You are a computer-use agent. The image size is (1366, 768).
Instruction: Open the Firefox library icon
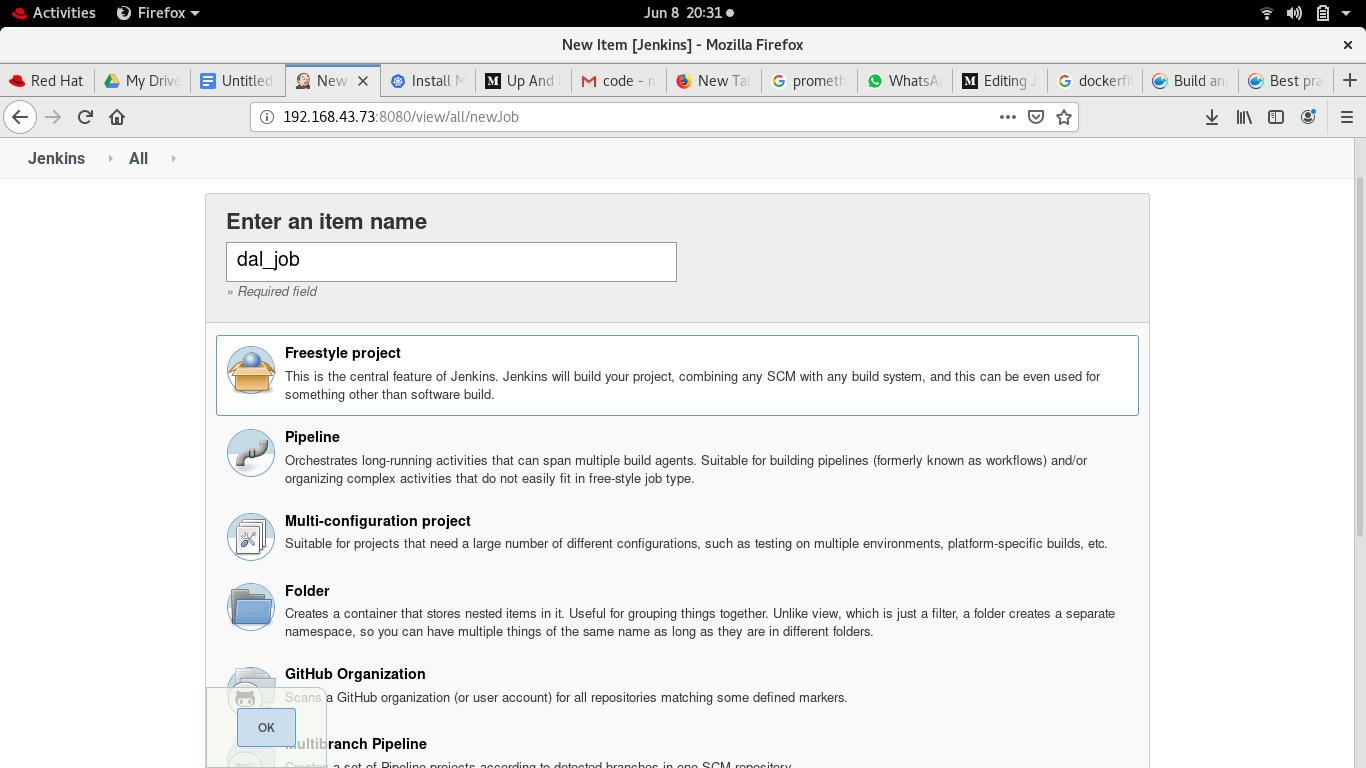pyautogui.click(x=1244, y=117)
